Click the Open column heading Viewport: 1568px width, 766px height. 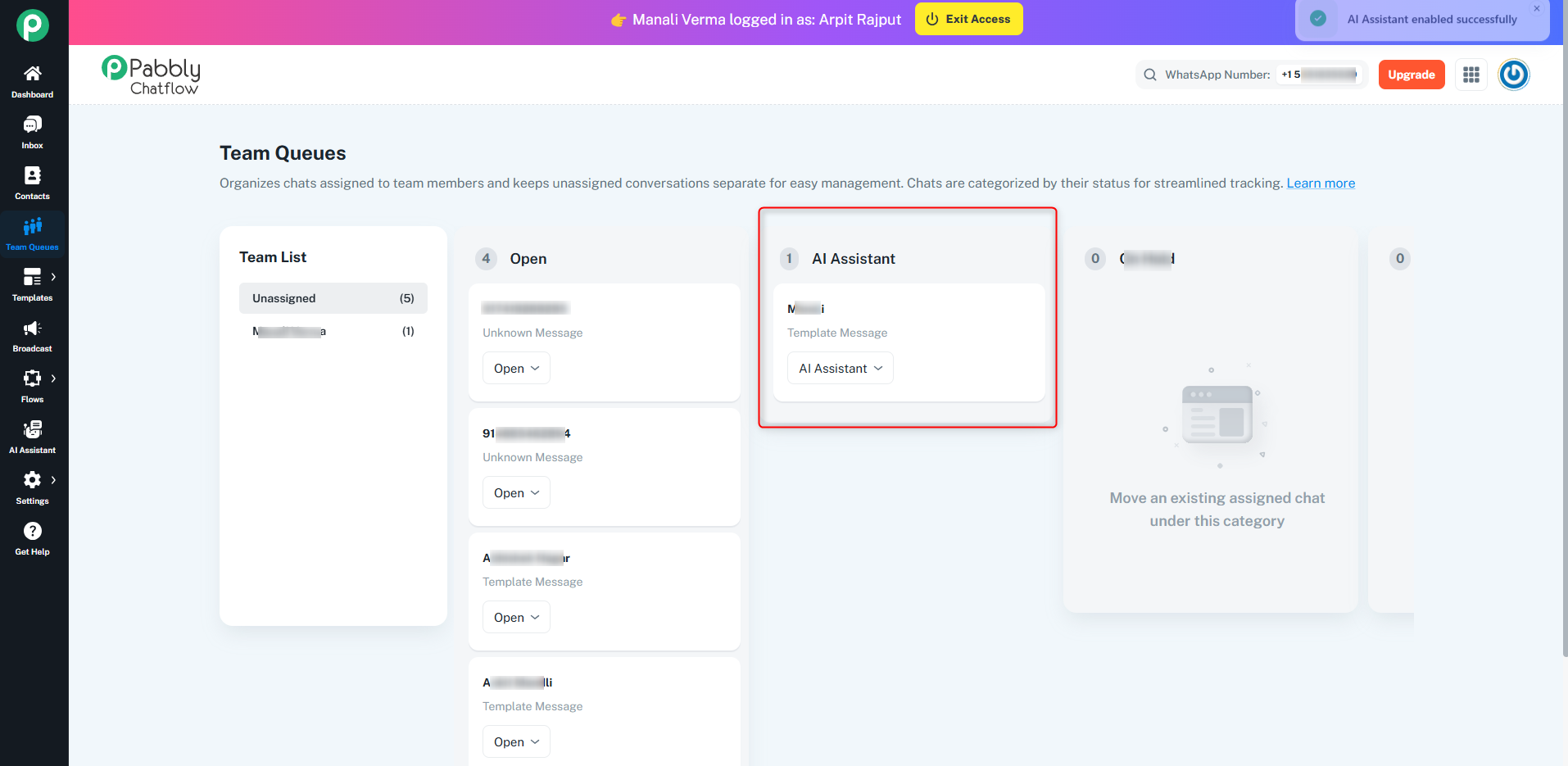528,259
